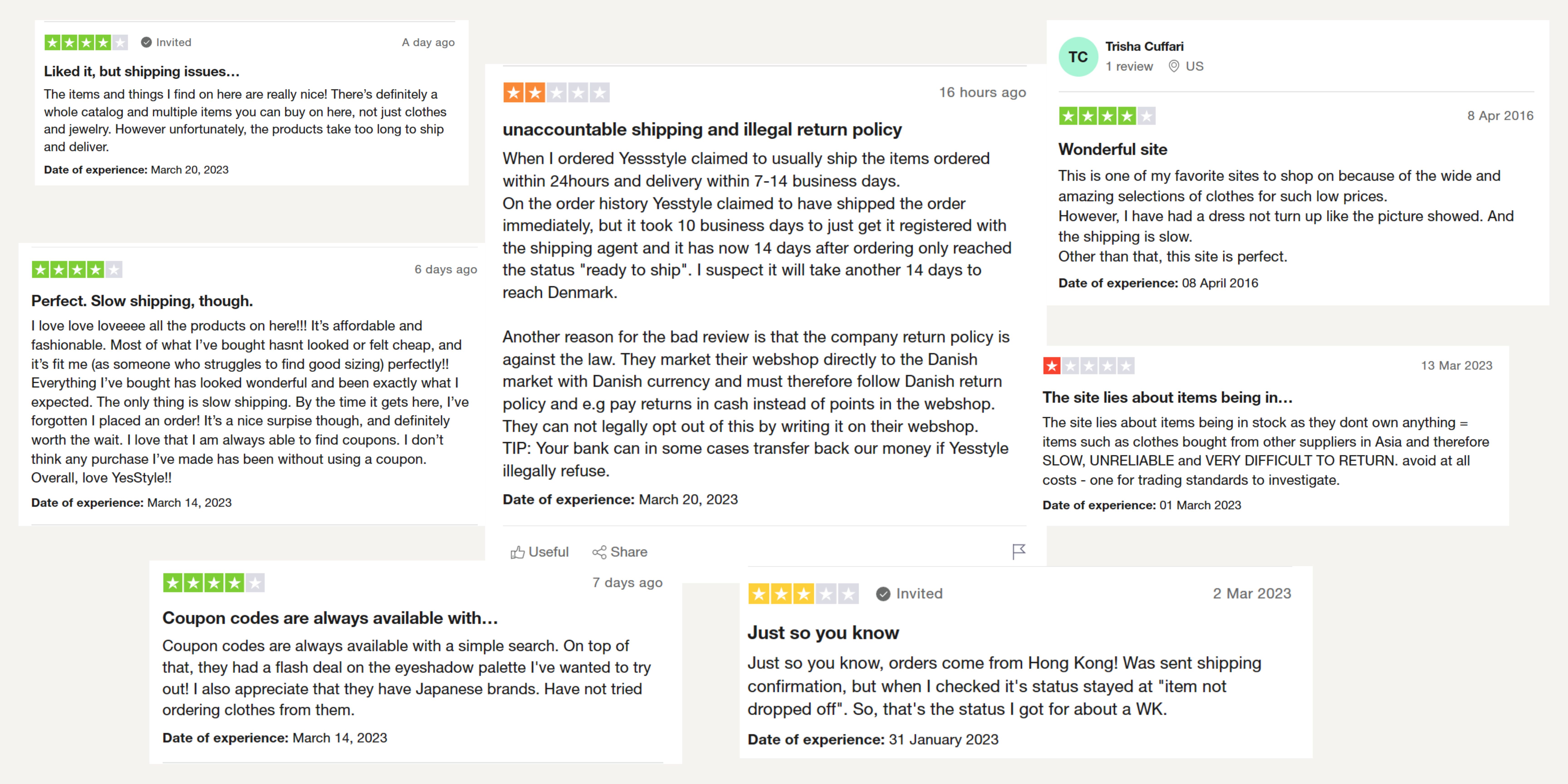Click the TC avatar of Trisha Cuffari
Screen dimensions: 1568x784
1078,57
